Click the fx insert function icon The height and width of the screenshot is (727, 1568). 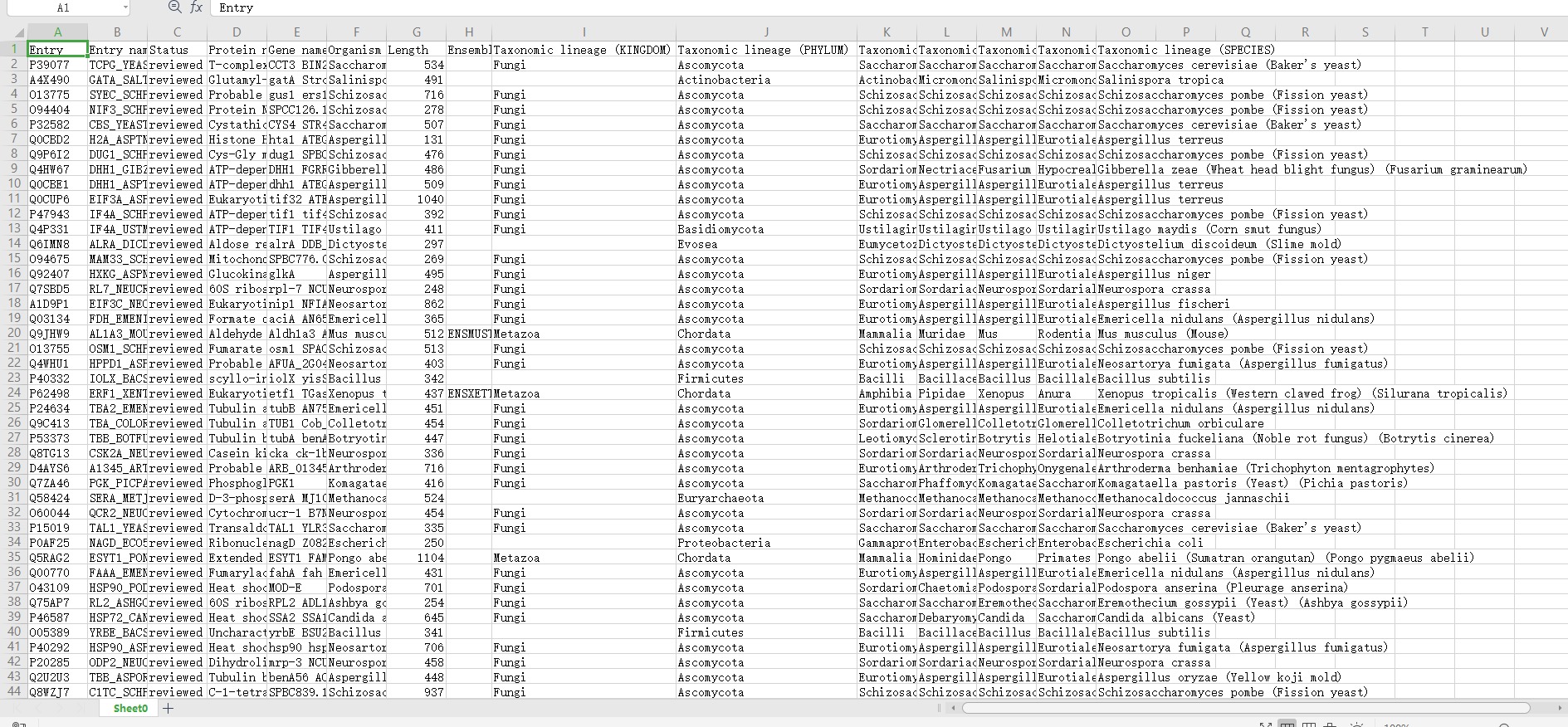tap(197, 7)
